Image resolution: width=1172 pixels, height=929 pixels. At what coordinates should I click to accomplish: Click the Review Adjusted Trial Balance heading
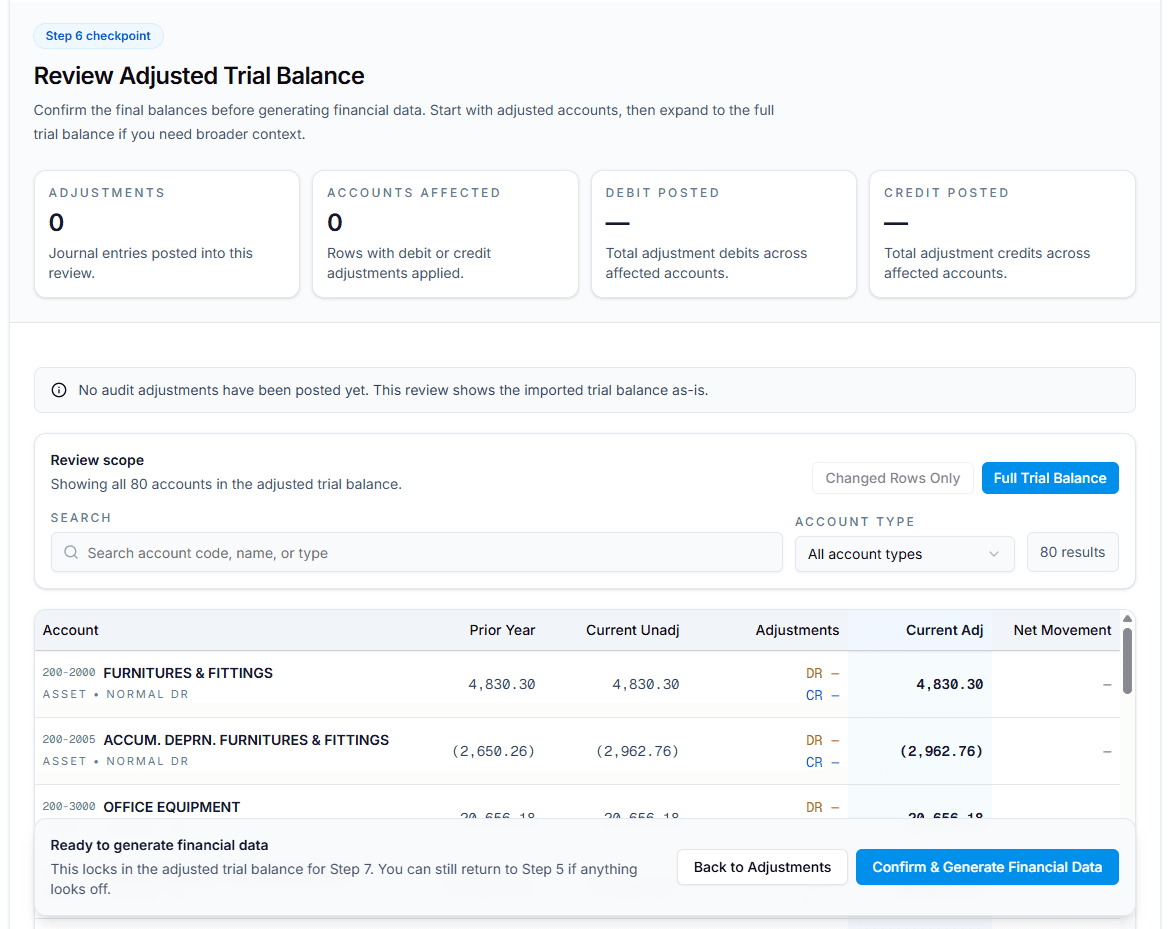tap(199, 76)
